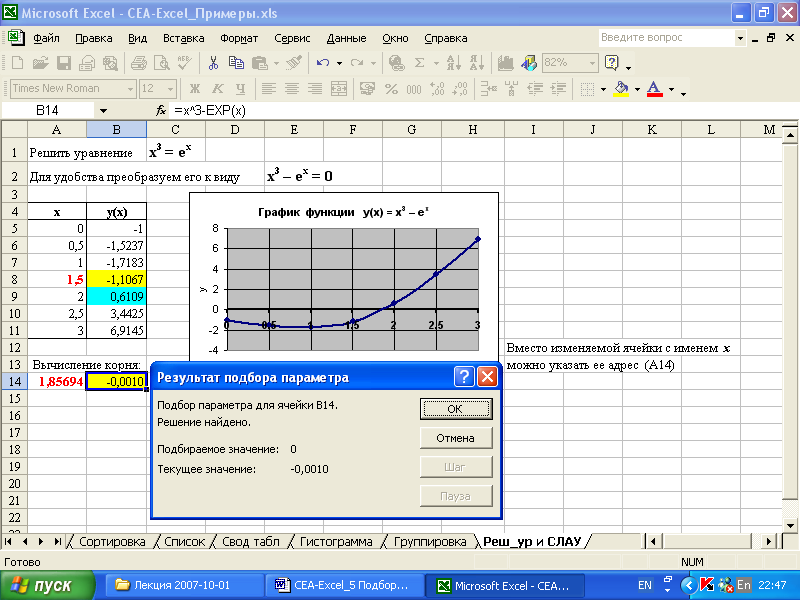Viewport: 800px width, 600px height.
Task: Open a file with the Open folder icon
Action: 40,63
